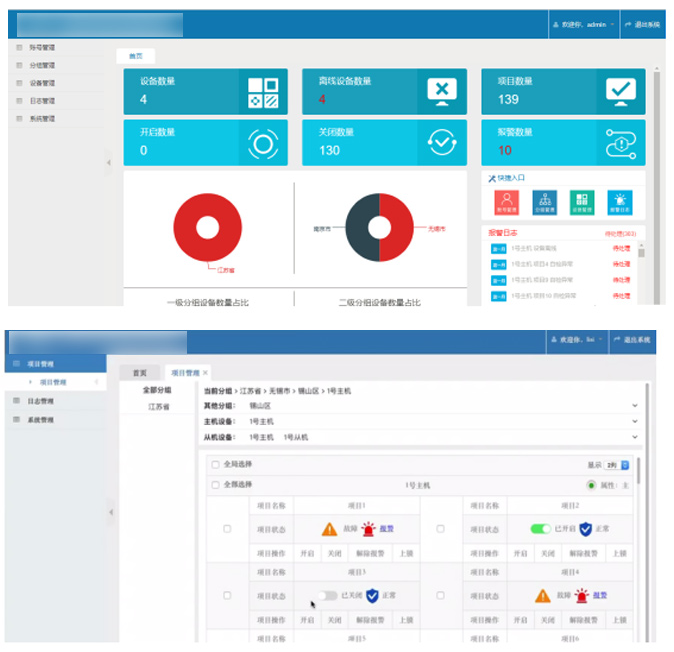674x652 pixels.
Task: Click the 项目1 orange fault warning icon
Action: (329, 529)
